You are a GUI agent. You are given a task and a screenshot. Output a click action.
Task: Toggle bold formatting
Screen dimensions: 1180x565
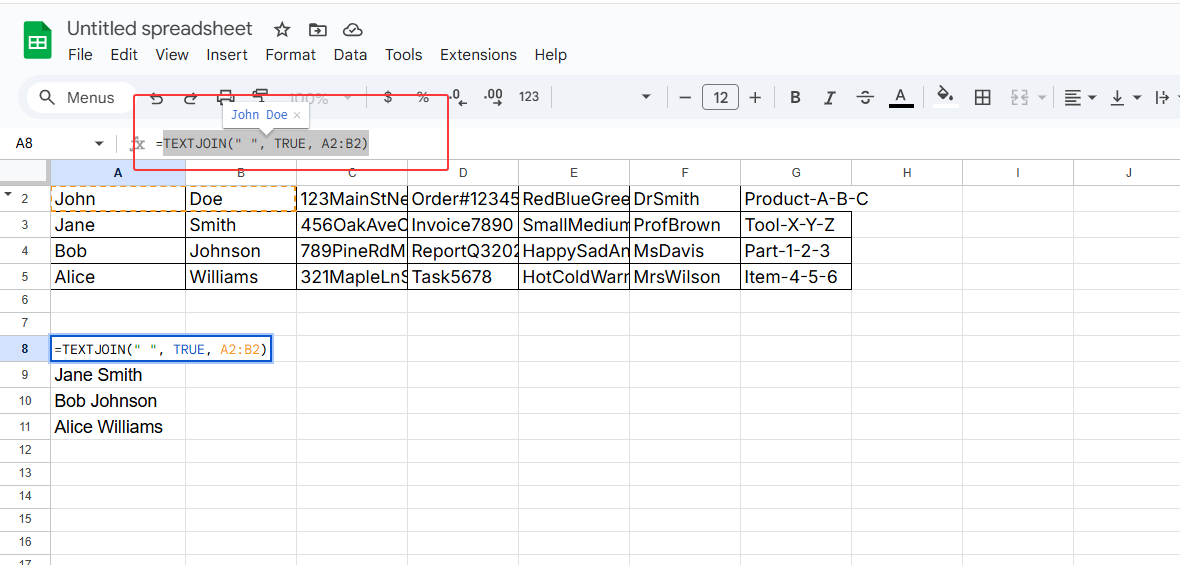[795, 97]
